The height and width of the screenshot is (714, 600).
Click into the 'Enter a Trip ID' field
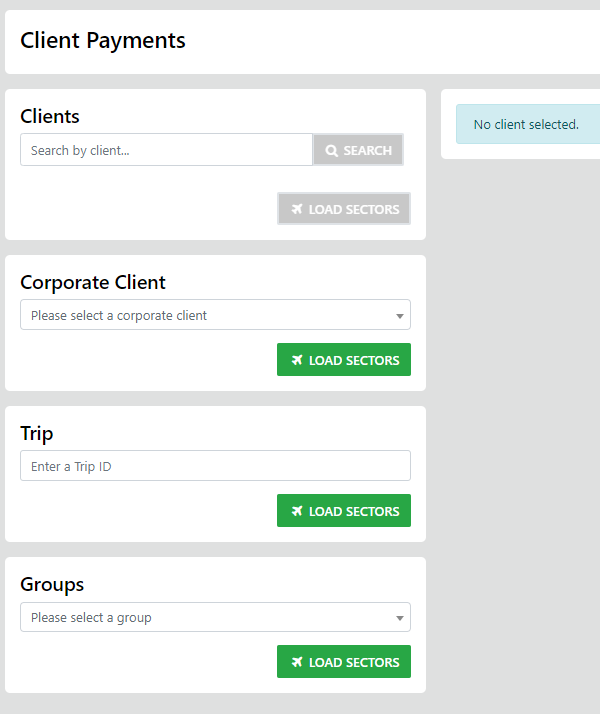[215, 466]
